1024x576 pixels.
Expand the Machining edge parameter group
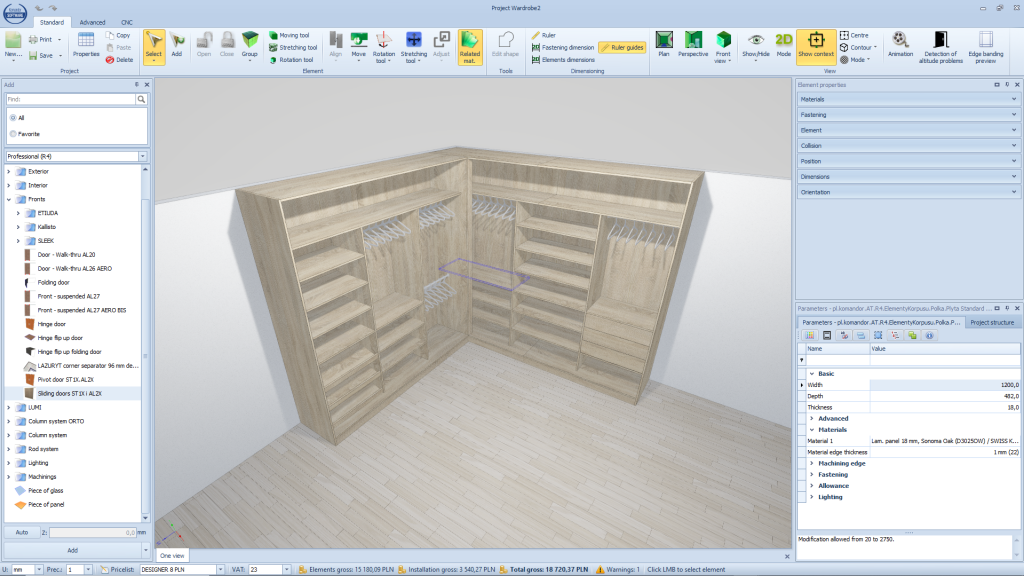[812, 463]
